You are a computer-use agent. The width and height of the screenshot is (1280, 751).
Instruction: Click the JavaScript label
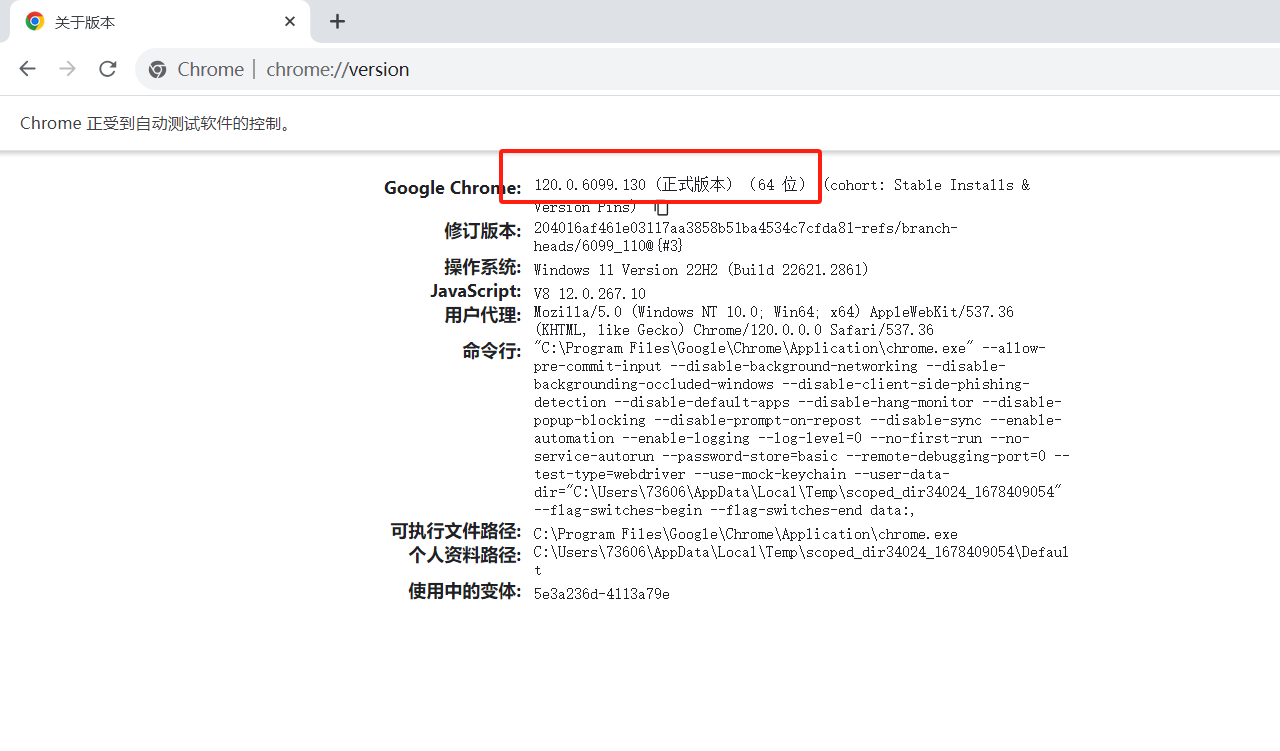476,291
